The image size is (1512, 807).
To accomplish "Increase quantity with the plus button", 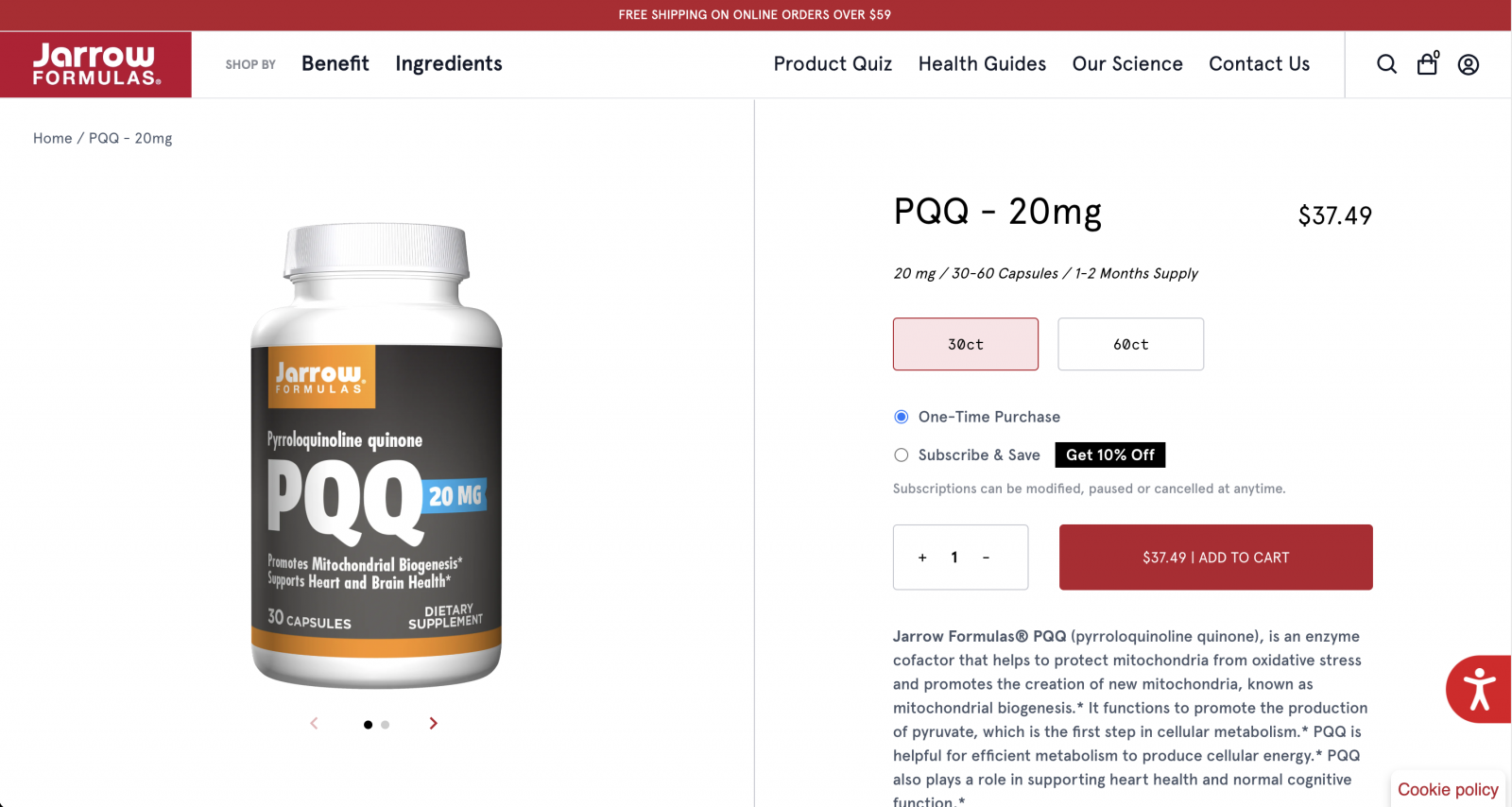I will (922, 558).
